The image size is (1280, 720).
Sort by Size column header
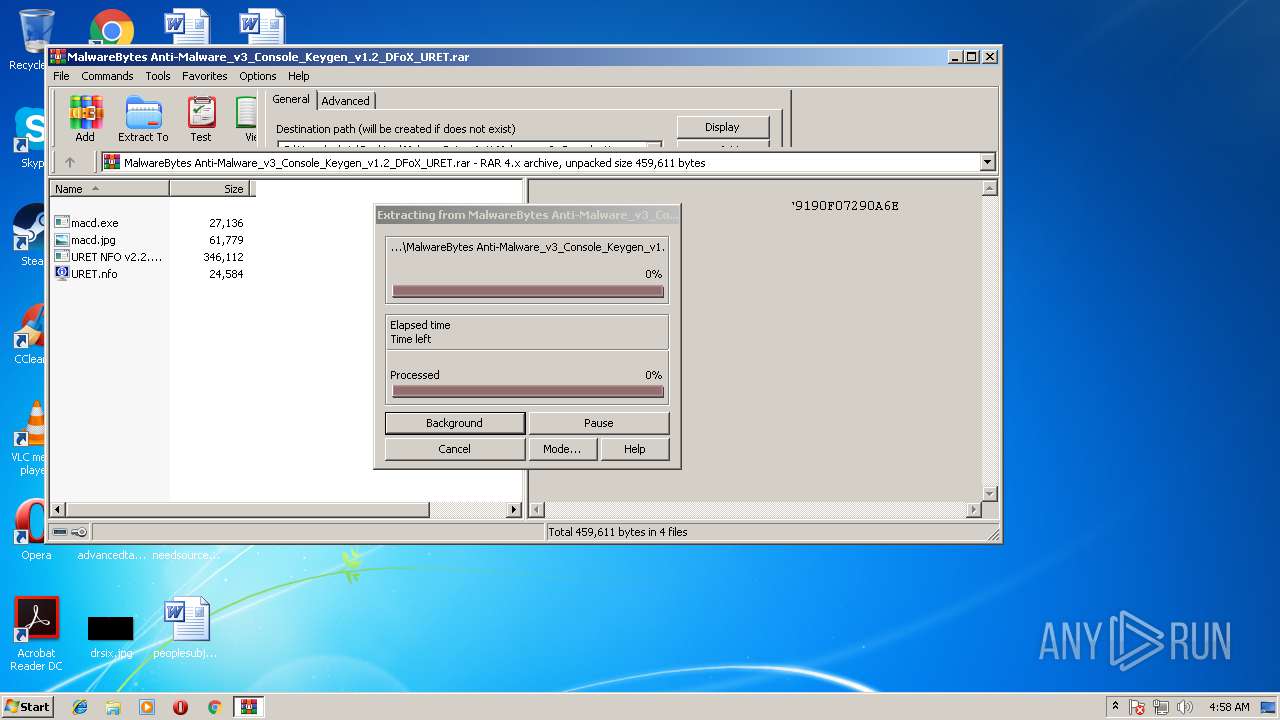(x=209, y=188)
